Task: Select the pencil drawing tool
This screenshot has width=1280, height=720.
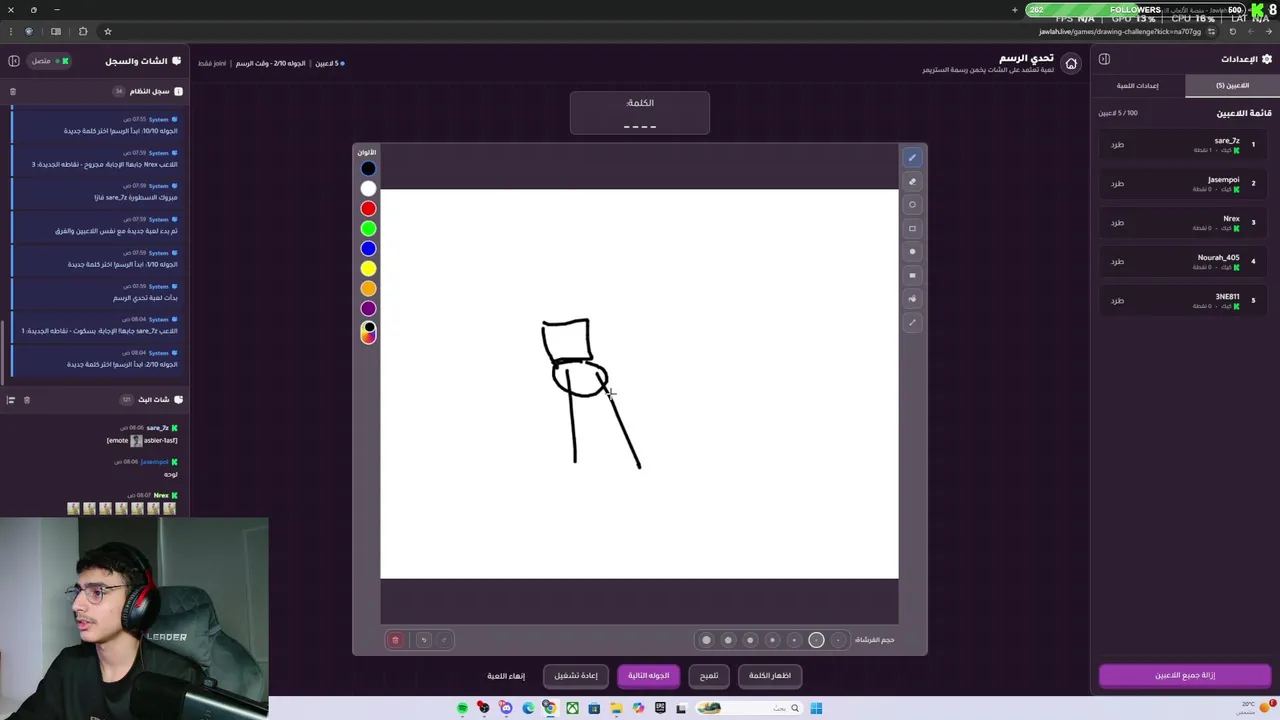Action: coord(912,157)
